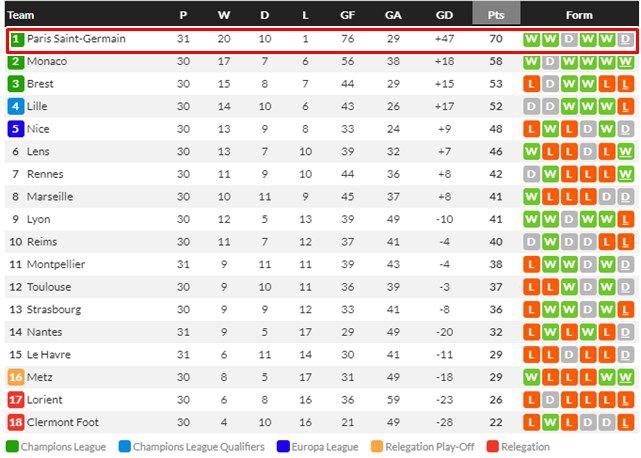Sort by GF column header
This screenshot has height=458, width=641.
347,15
